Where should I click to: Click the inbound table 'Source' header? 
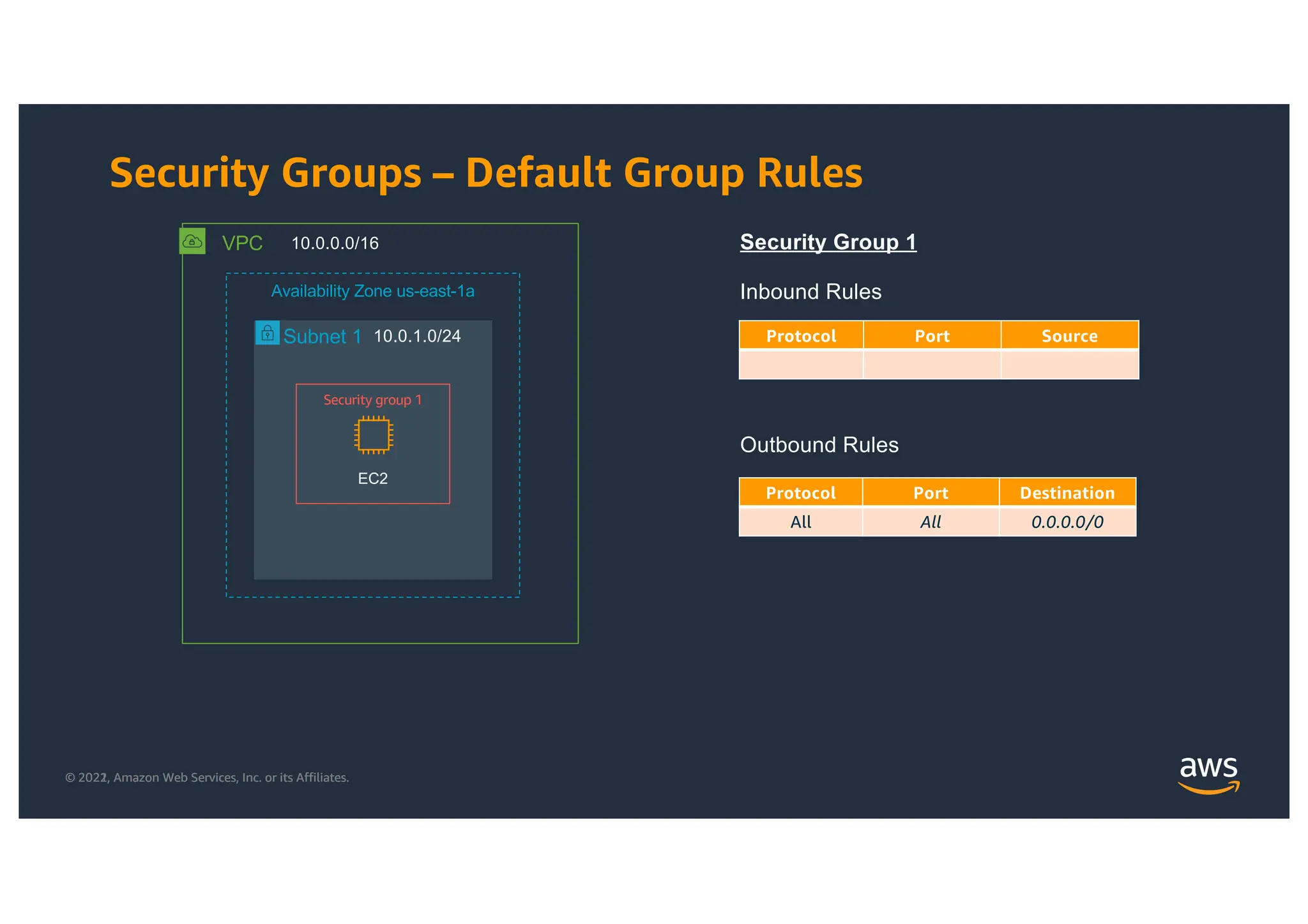pos(1070,335)
